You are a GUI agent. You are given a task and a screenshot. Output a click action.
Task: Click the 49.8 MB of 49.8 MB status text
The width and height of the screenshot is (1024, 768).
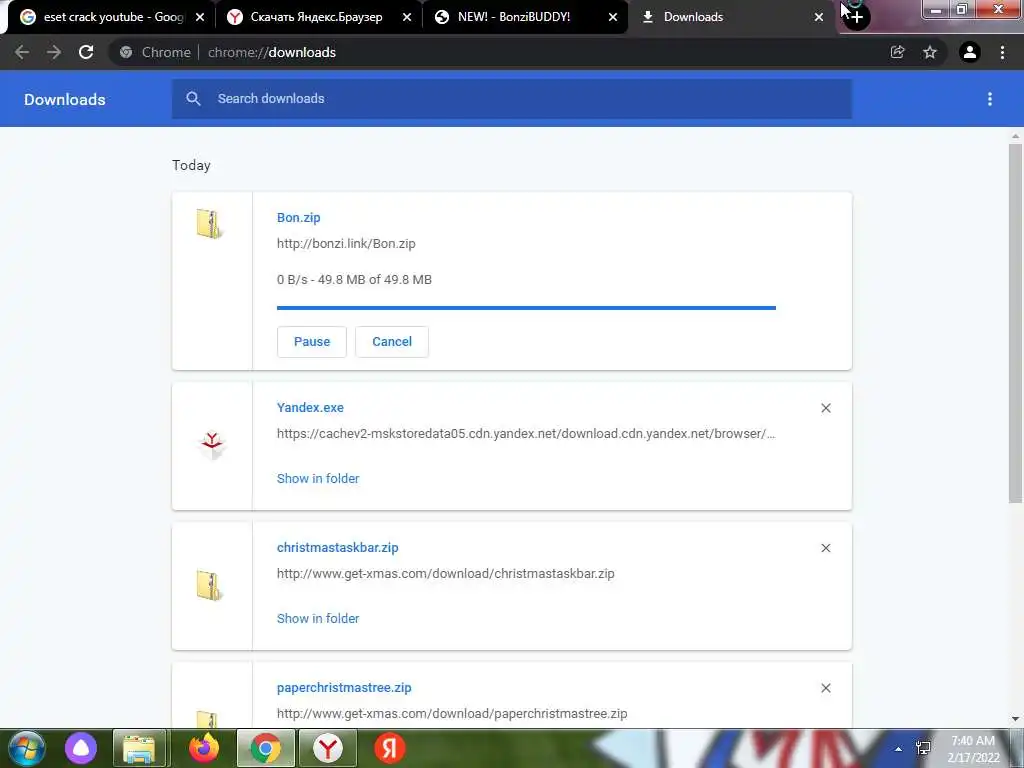375,280
